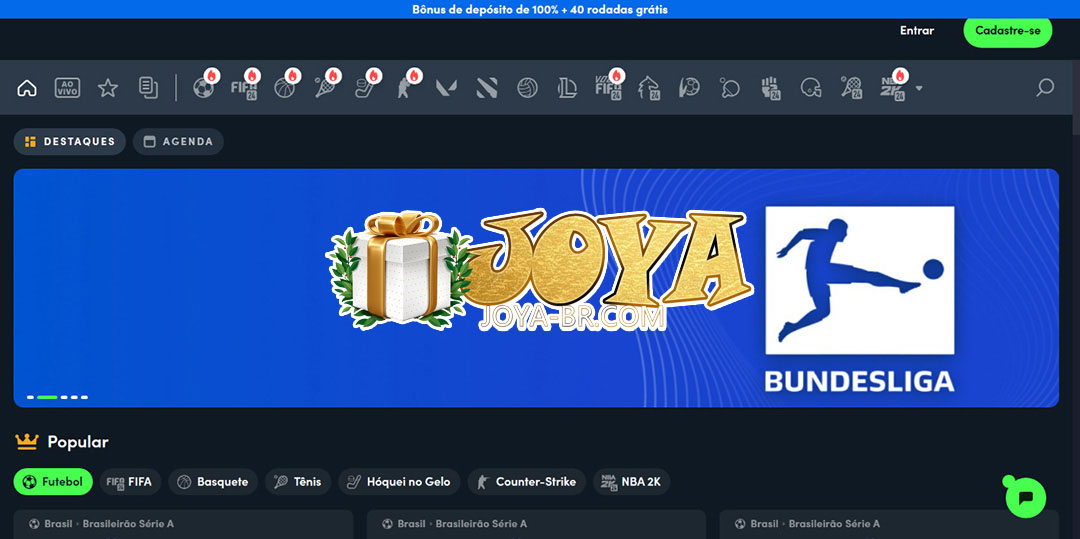Screen dimensions: 1080x539
Task: Open the AO VIVO live betting icon
Action: (x=68, y=88)
